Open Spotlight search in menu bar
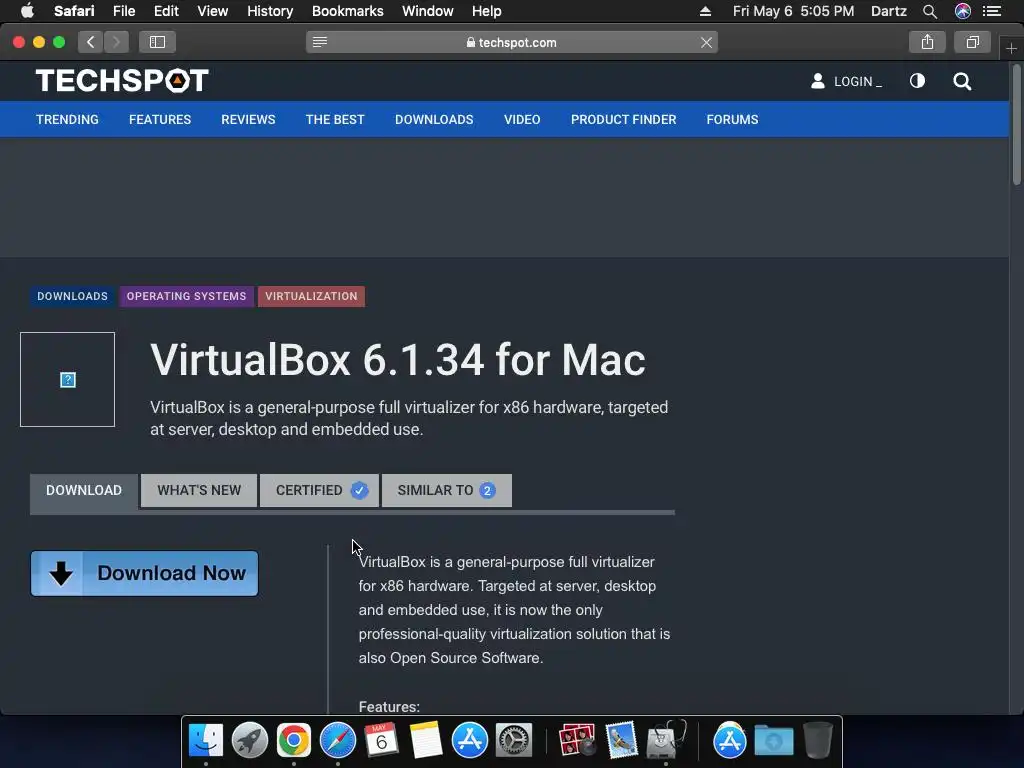The height and width of the screenshot is (768, 1024). [930, 11]
